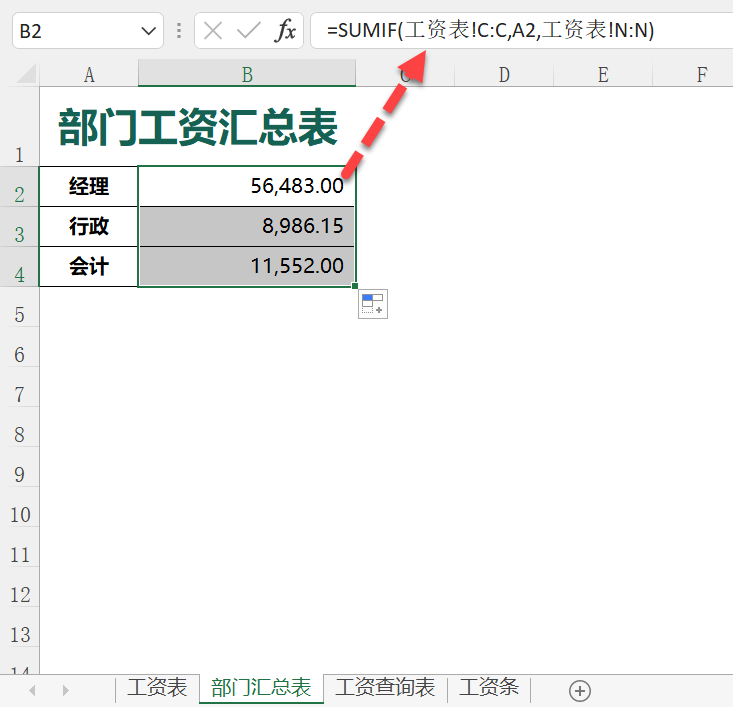Select column D header

tap(503, 73)
